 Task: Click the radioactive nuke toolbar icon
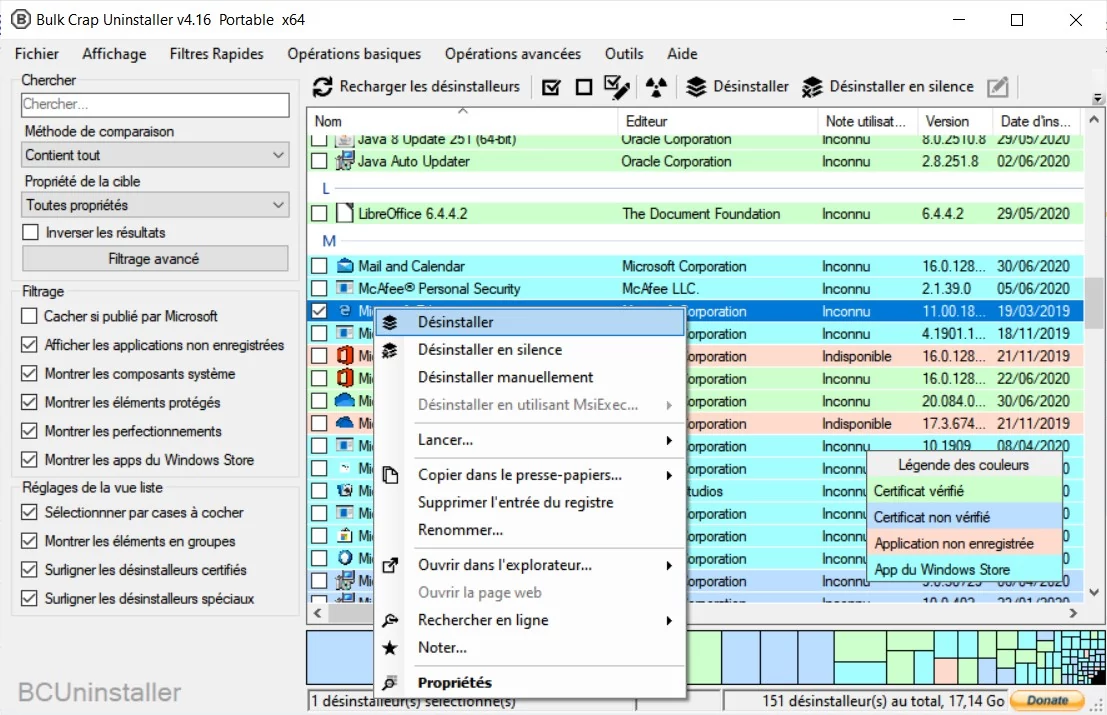pos(656,87)
